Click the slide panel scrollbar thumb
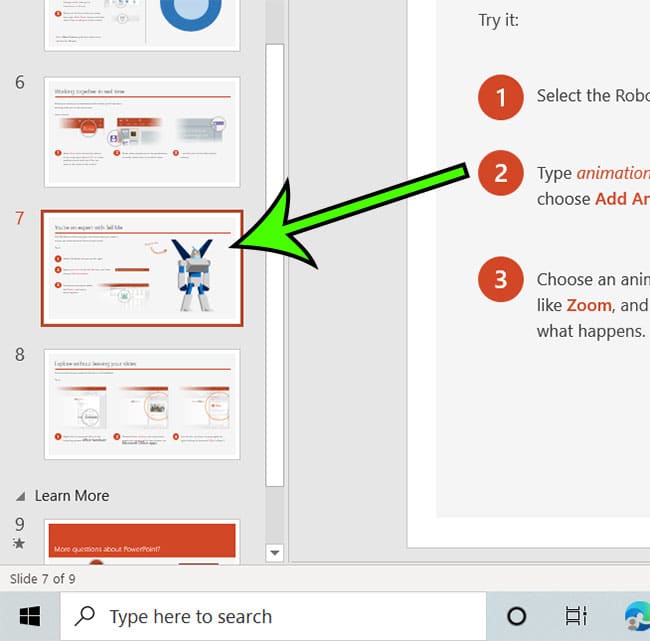650x641 pixels. coord(274,265)
